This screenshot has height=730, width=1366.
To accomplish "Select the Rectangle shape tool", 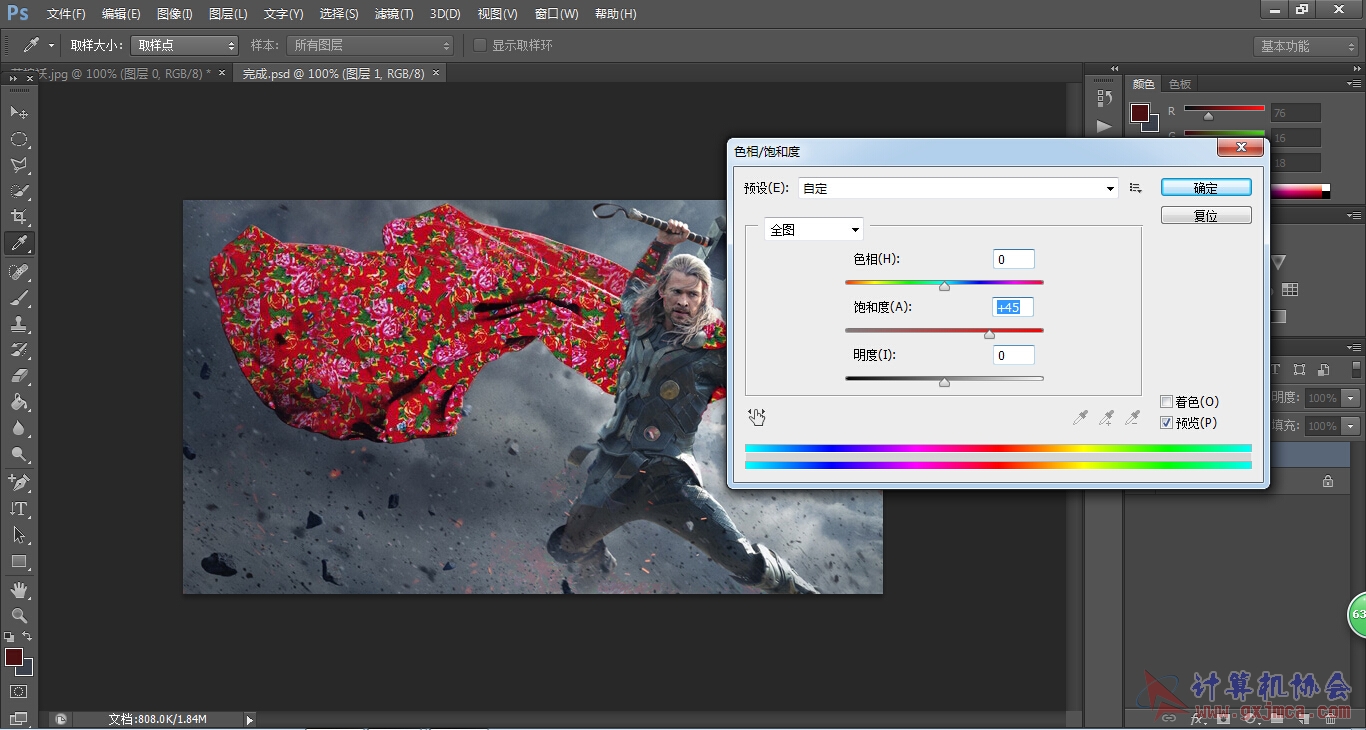I will pos(18,561).
